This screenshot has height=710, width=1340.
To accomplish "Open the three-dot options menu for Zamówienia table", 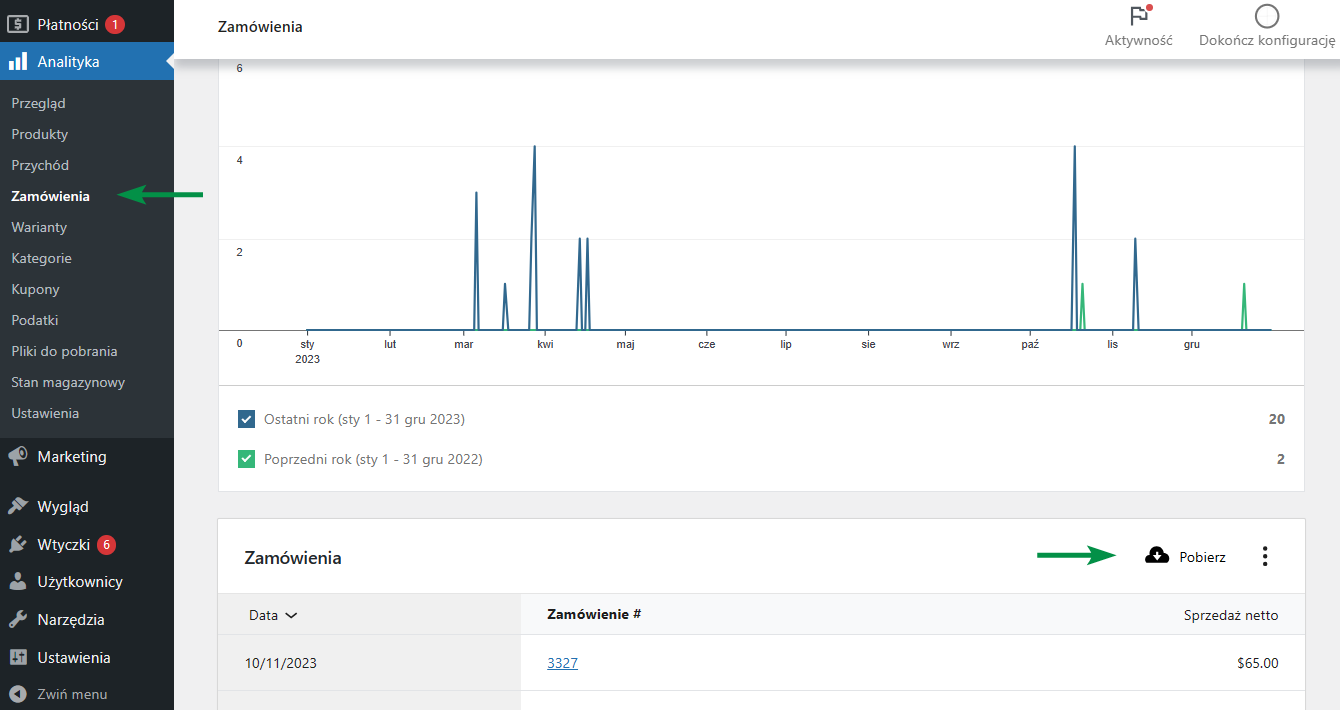I will point(1265,557).
